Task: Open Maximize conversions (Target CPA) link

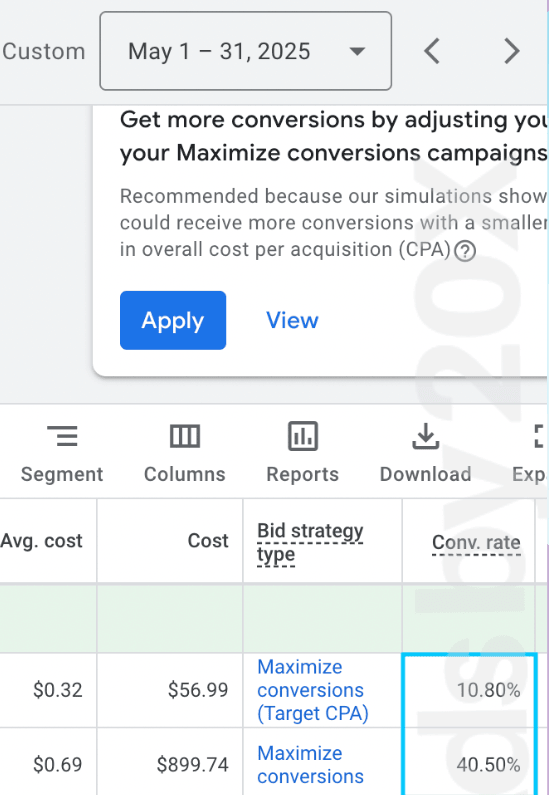Action: [x=313, y=690]
